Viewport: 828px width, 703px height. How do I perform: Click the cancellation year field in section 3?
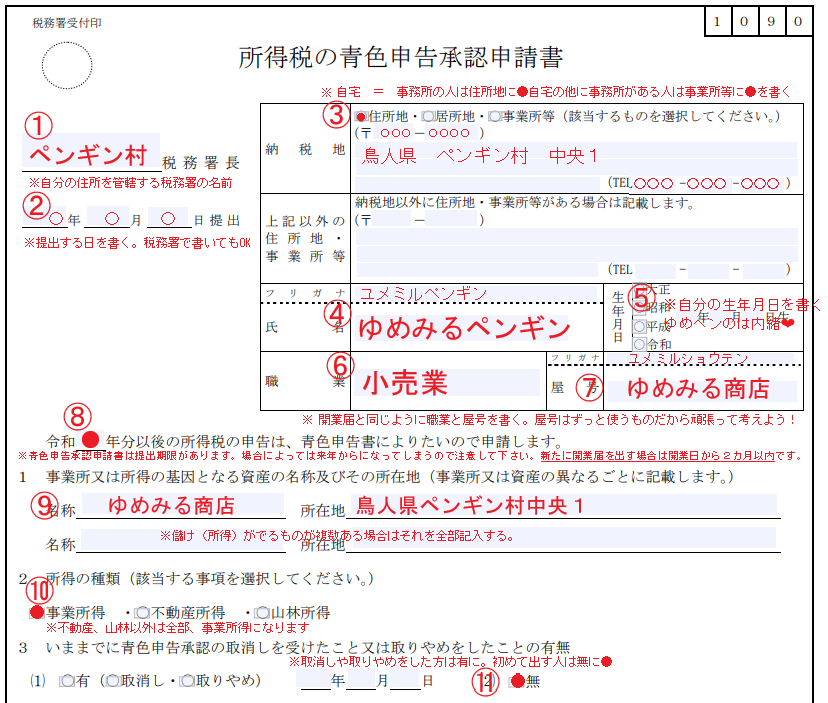314,680
